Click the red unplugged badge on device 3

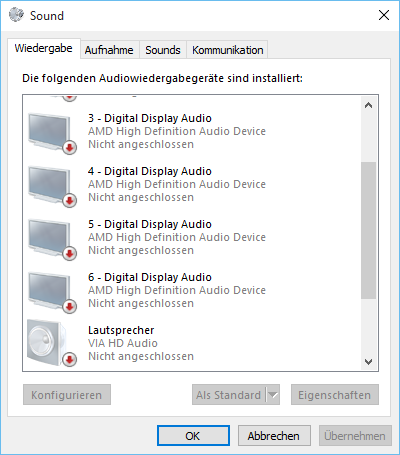(x=69, y=148)
